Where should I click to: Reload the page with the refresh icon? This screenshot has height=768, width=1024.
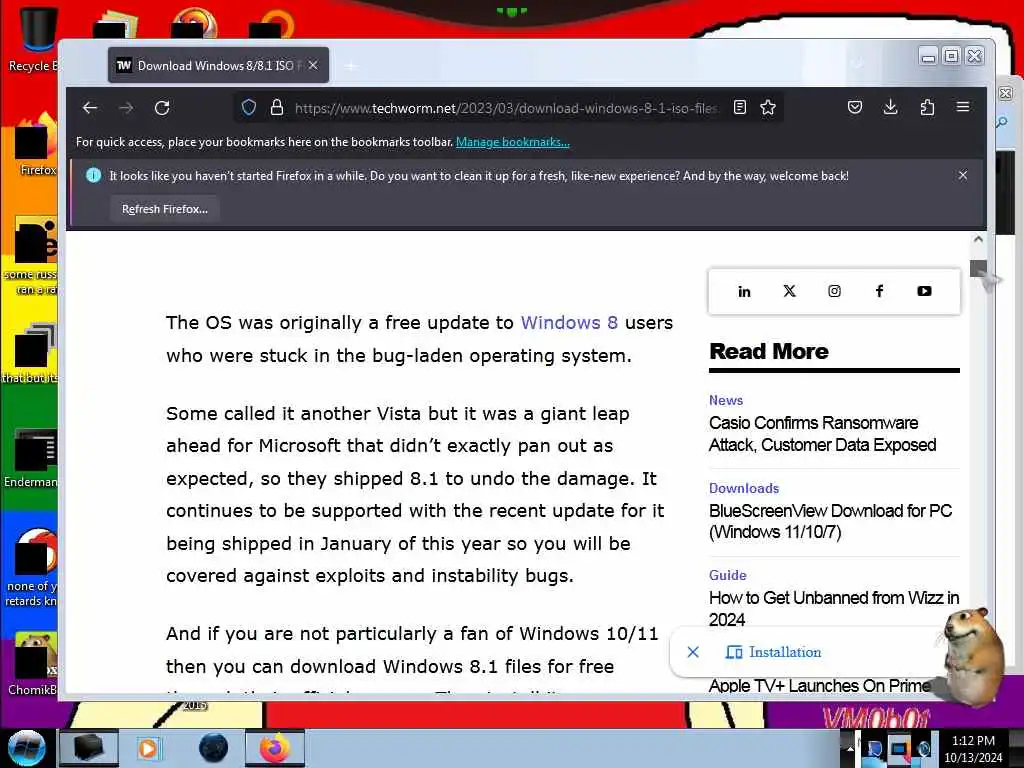162,108
